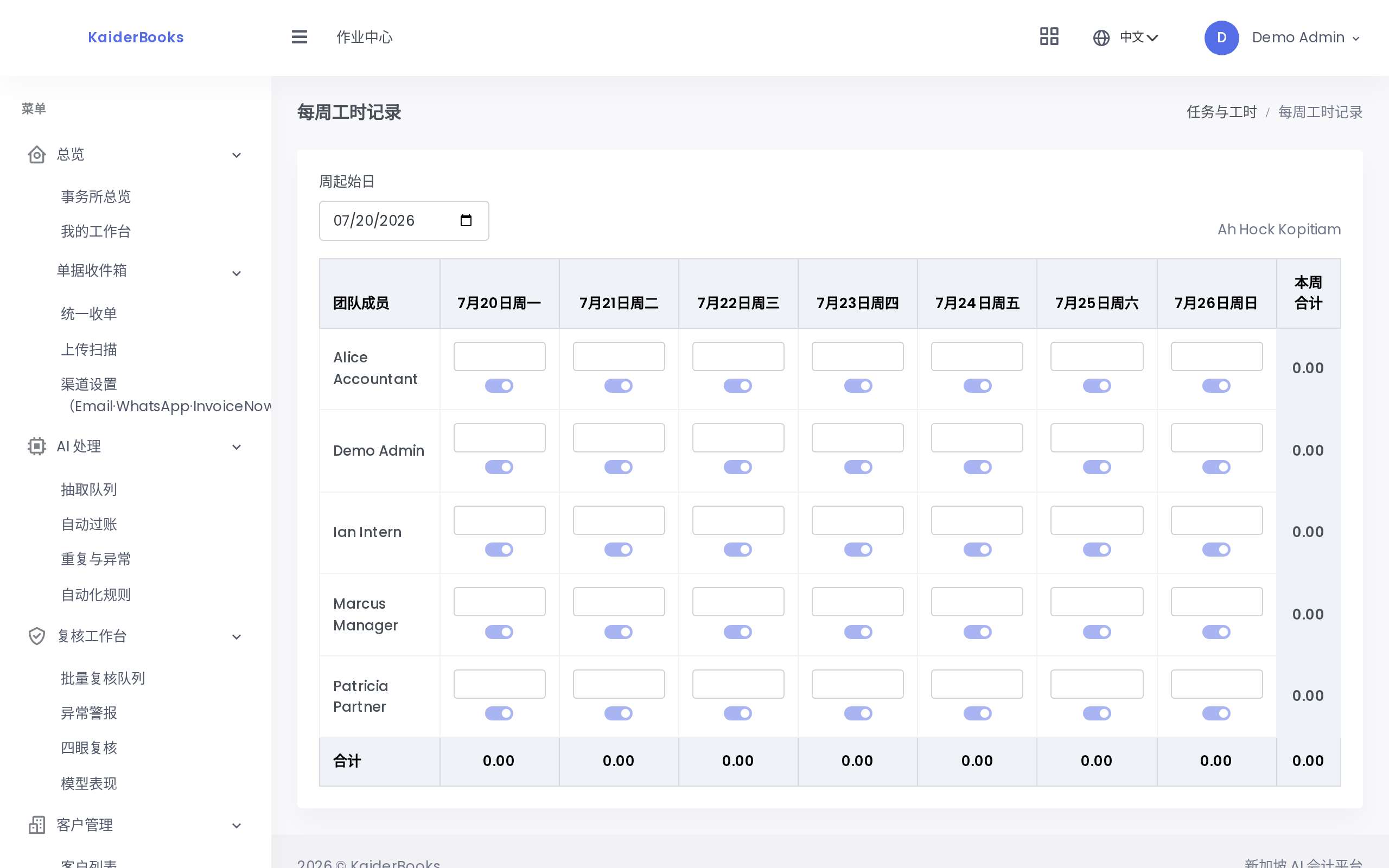Click the 作业中心 header link
Viewport: 1389px width, 868px height.
(x=365, y=37)
